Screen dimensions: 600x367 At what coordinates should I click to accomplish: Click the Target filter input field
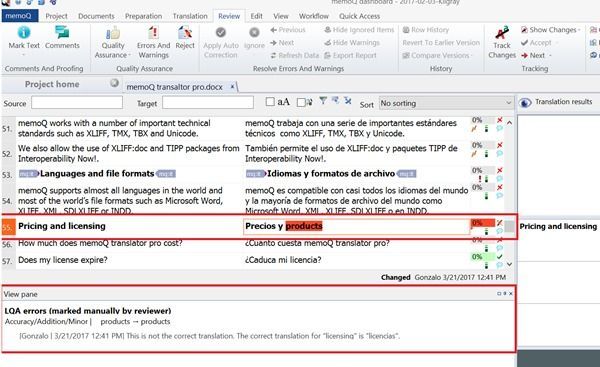(208, 103)
